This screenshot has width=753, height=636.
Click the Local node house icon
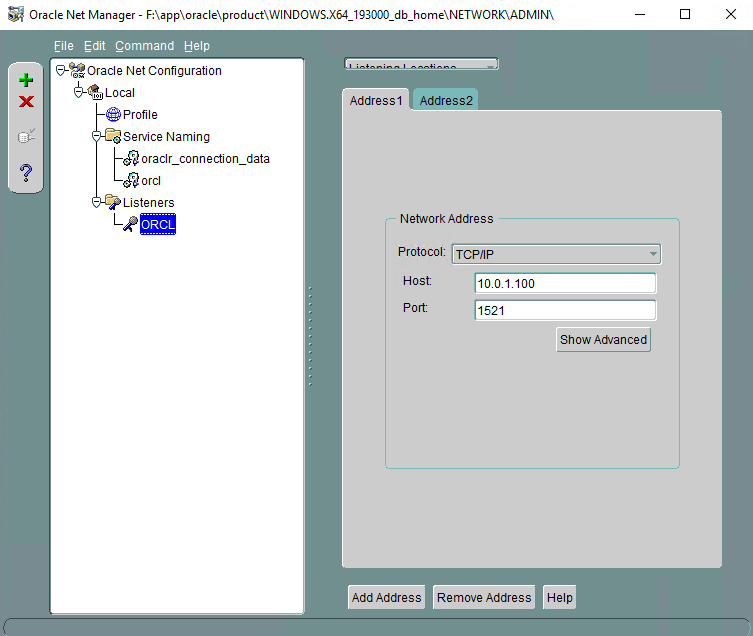click(95, 92)
